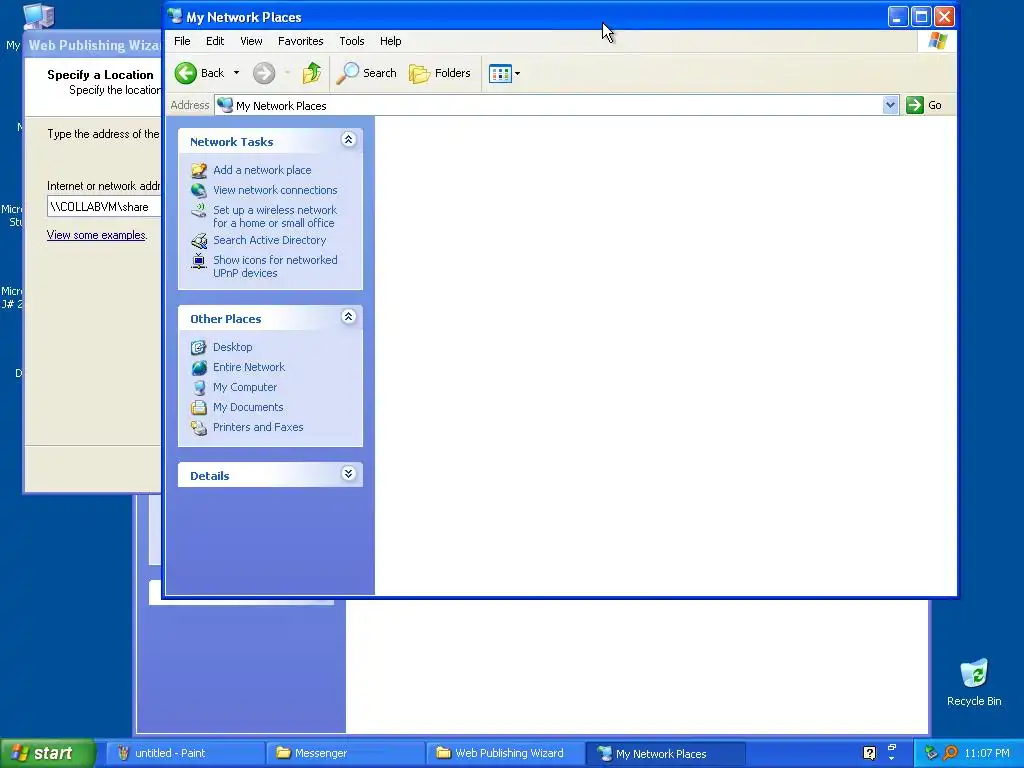
Task: Open the Edit menu
Action: pos(215,41)
